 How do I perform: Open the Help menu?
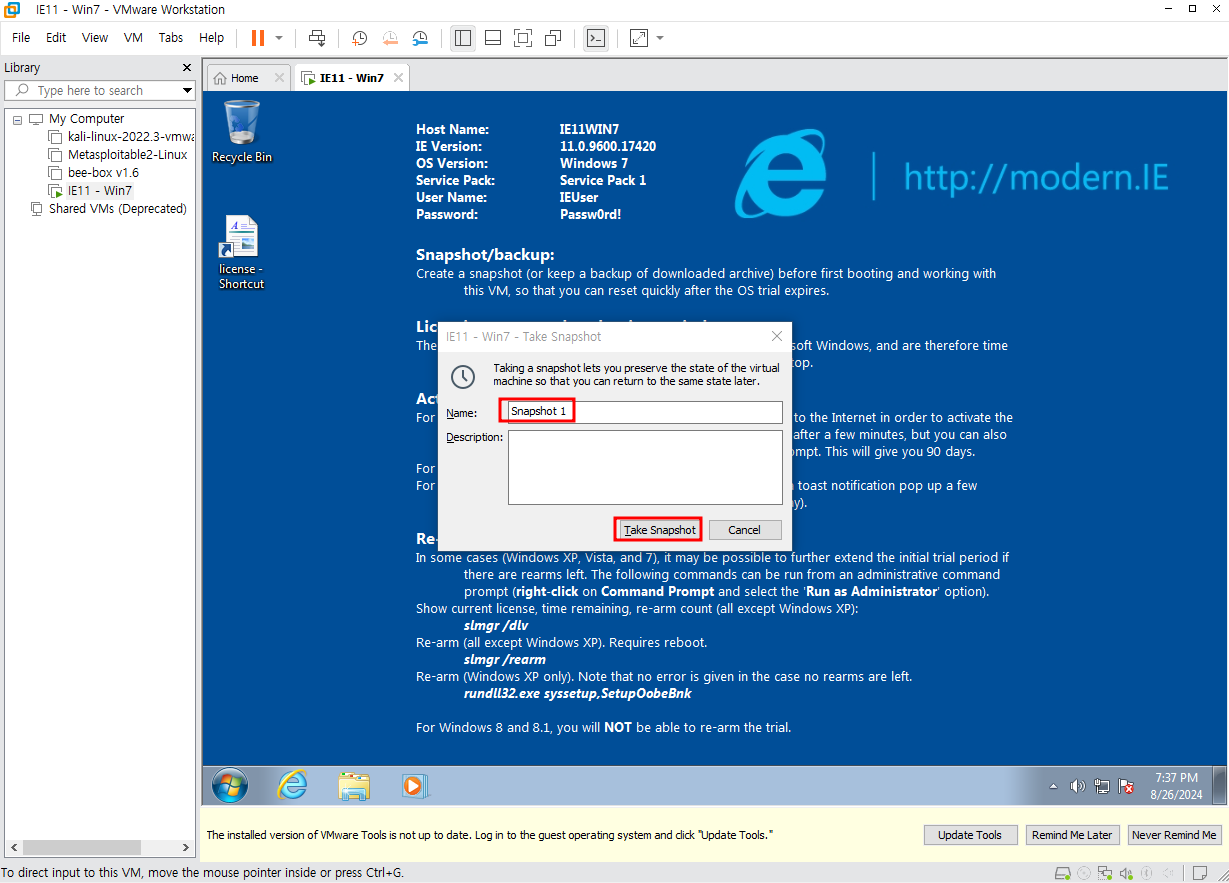(x=212, y=37)
